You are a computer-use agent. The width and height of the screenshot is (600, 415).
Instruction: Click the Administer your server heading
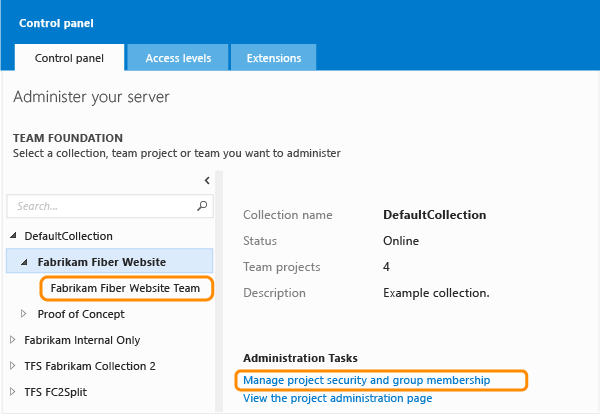coord(91,97)
